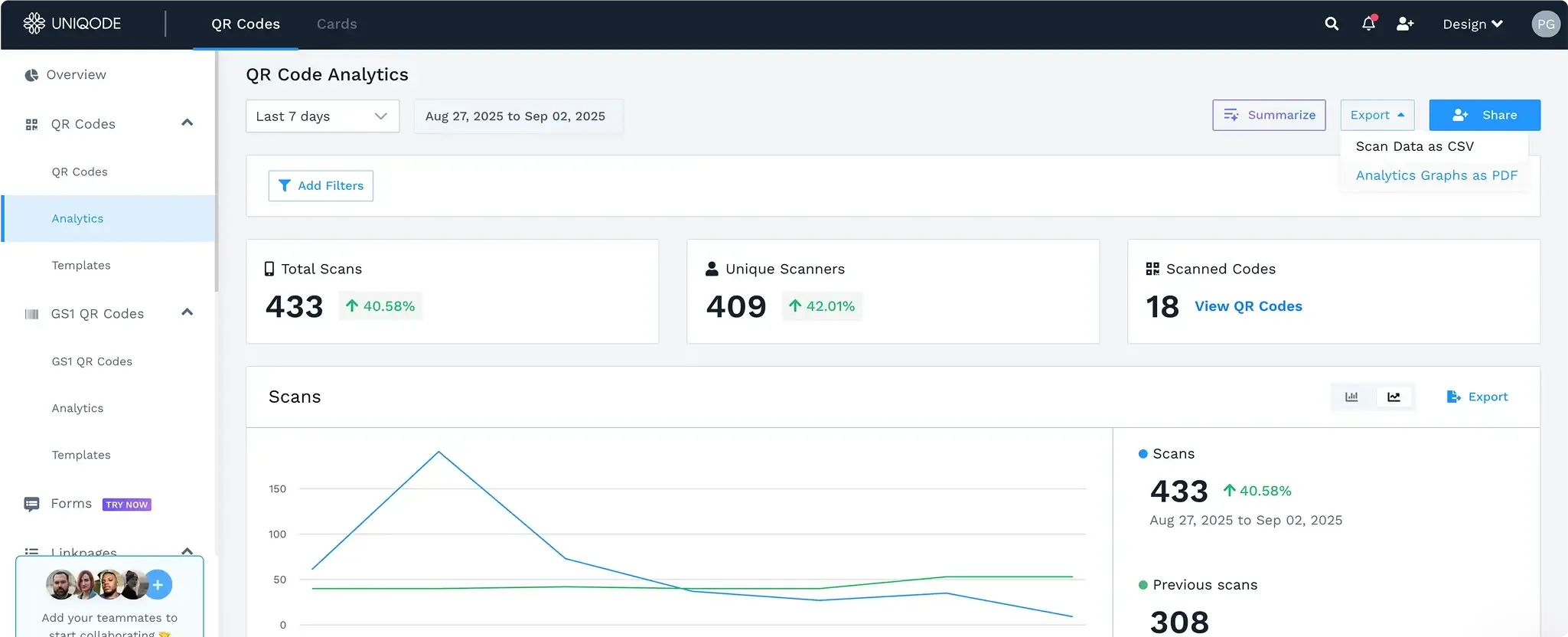
Task: Collapse the QR Codes sidebar section
Action: pos(187,123)
